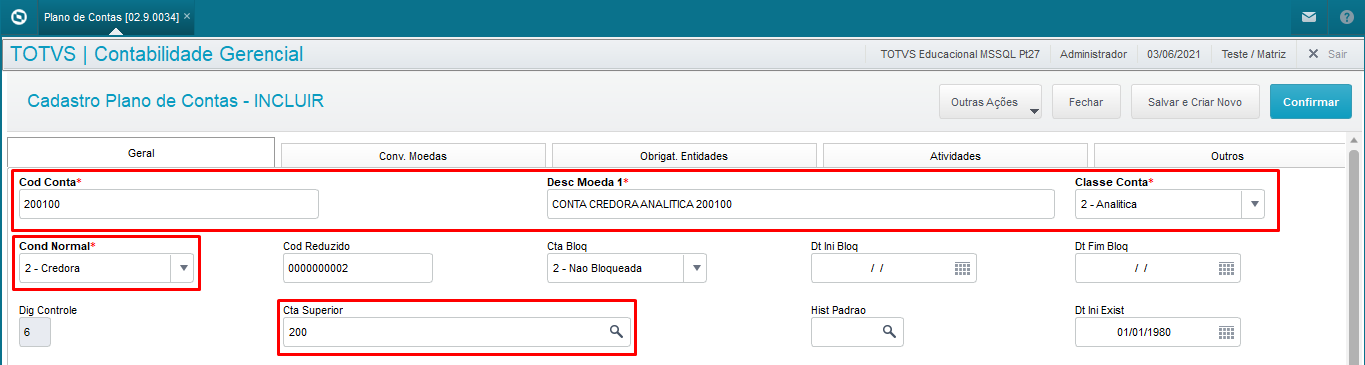Image resolution: width=1365 pixels, height=365 pixels.
Task: Click the TOTVS Educacional MSSQL Pt27 text
Action: [x=961, y=54]
